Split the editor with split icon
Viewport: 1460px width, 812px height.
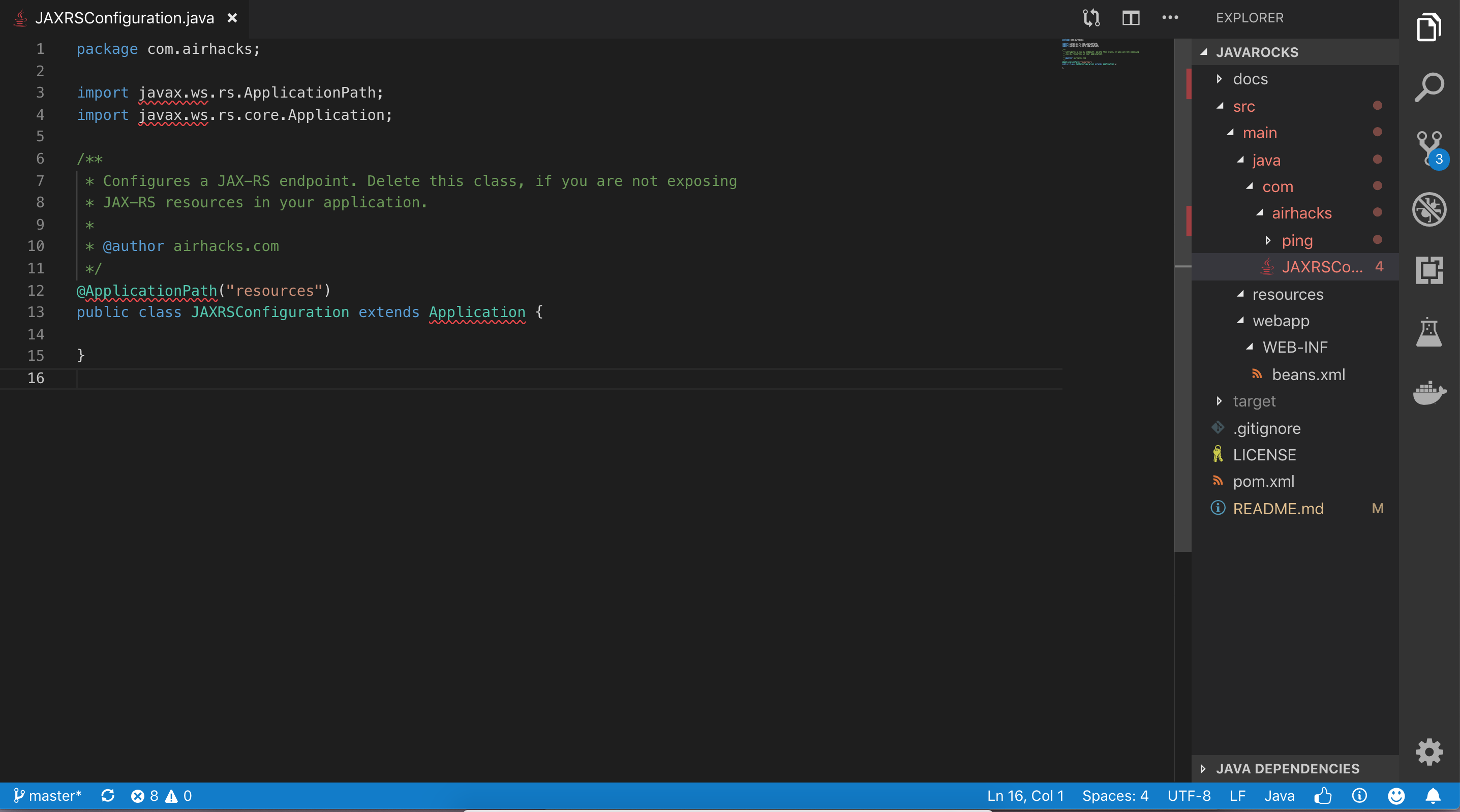pos(1131,18)
